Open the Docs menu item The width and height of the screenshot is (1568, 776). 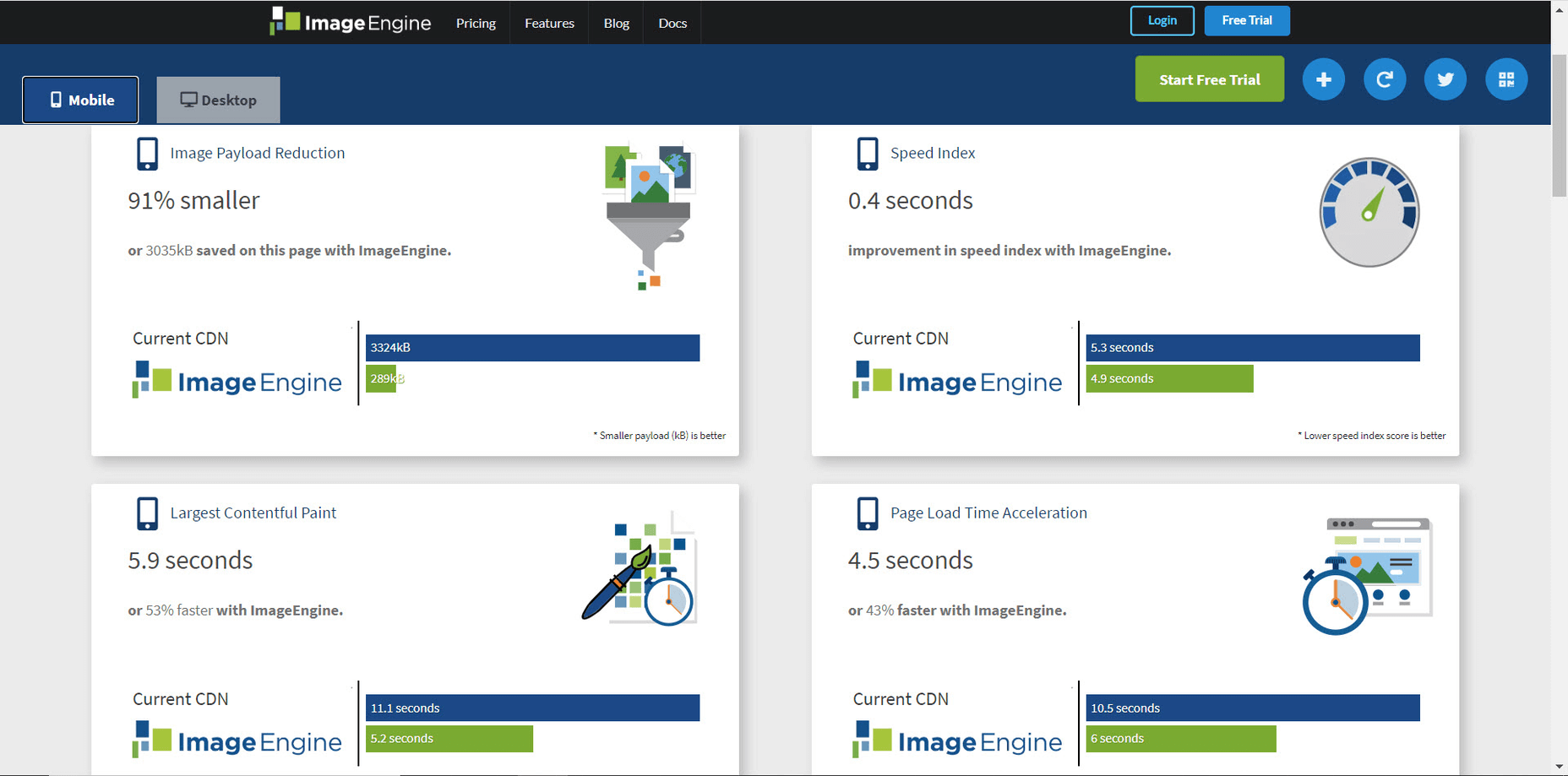(672, 23)
